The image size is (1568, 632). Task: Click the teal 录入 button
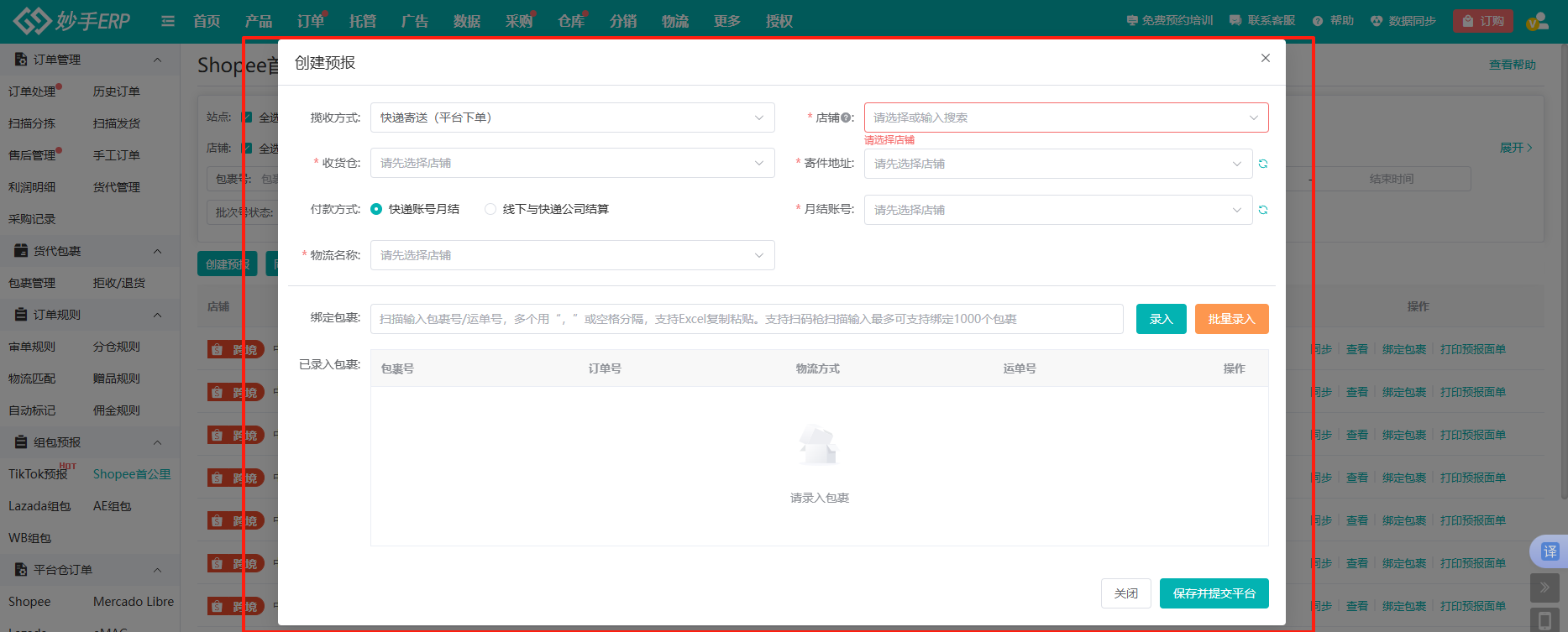click(x=1161, y=319)
